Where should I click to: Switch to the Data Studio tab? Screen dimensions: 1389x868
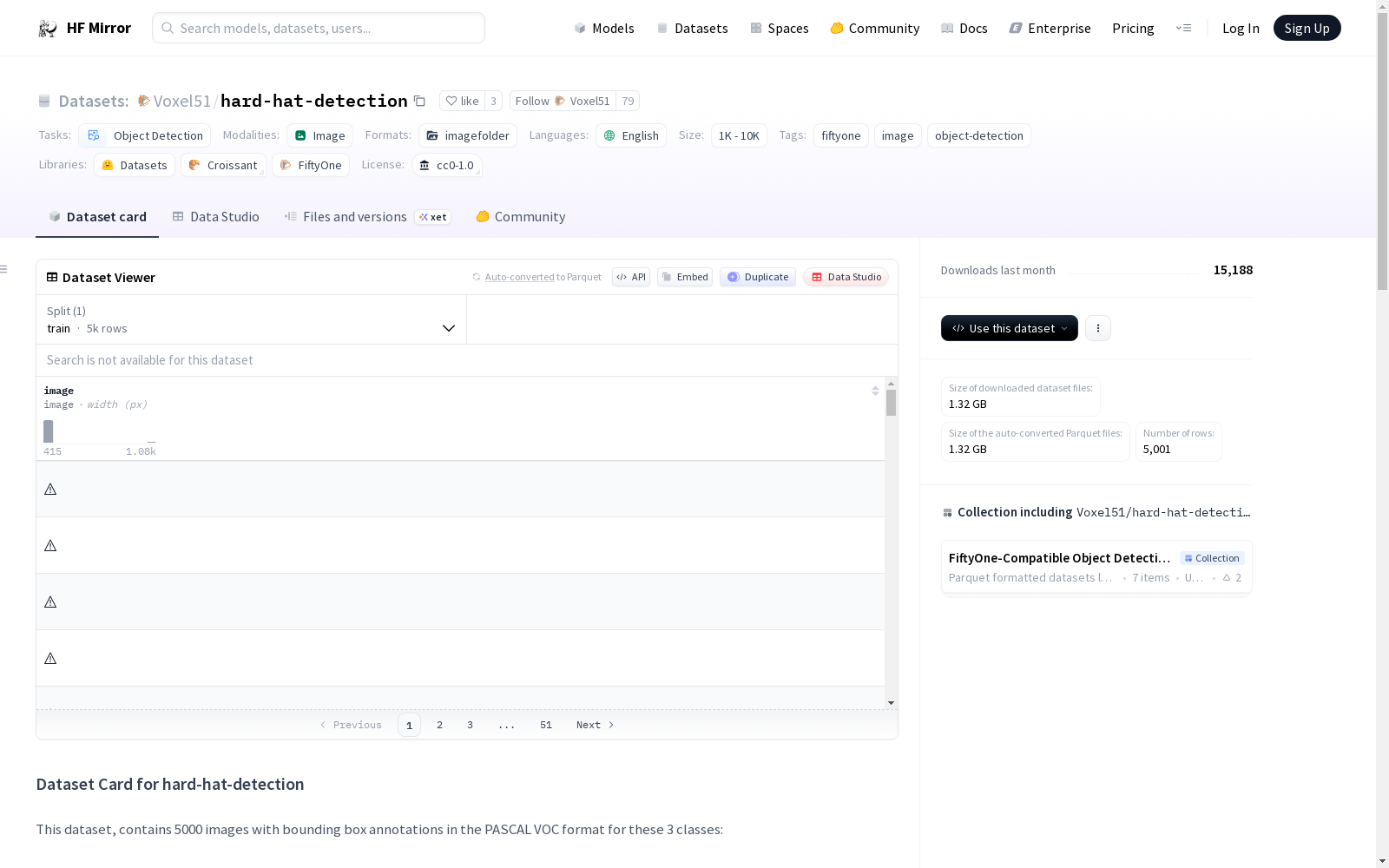point(216,217)
